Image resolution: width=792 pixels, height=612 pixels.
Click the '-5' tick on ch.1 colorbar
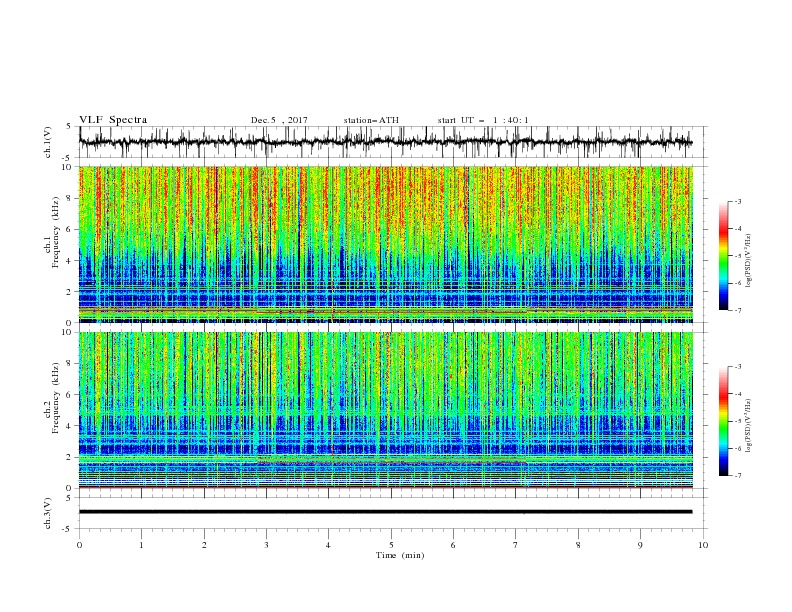pyautogui.click(x=738, y=256)
